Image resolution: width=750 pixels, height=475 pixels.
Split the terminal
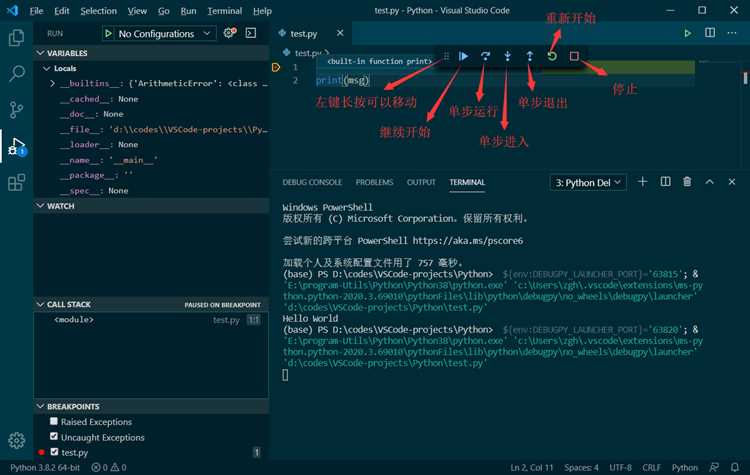[665, 182]
